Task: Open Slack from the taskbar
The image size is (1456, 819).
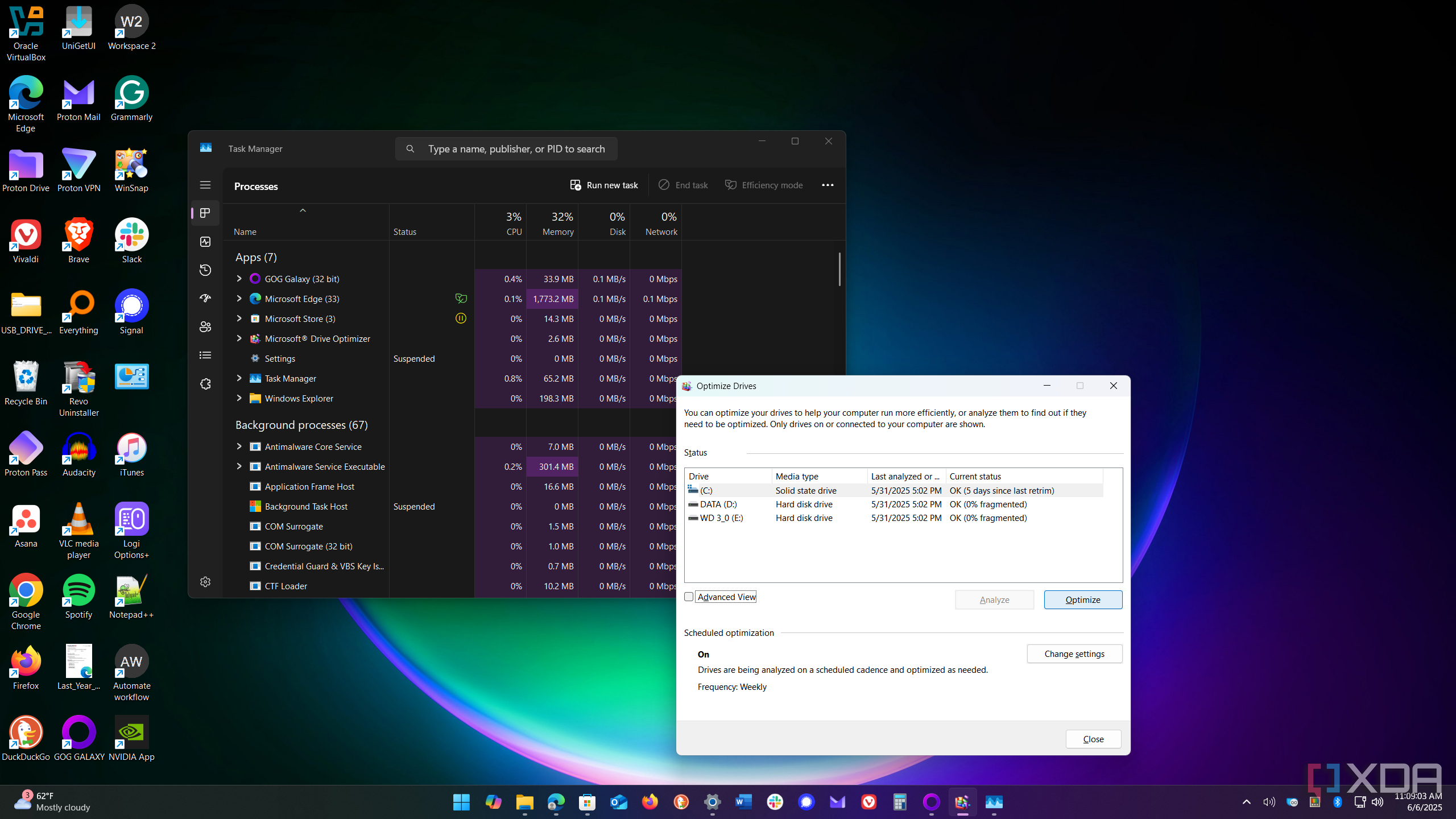Action: click(775, 802)
